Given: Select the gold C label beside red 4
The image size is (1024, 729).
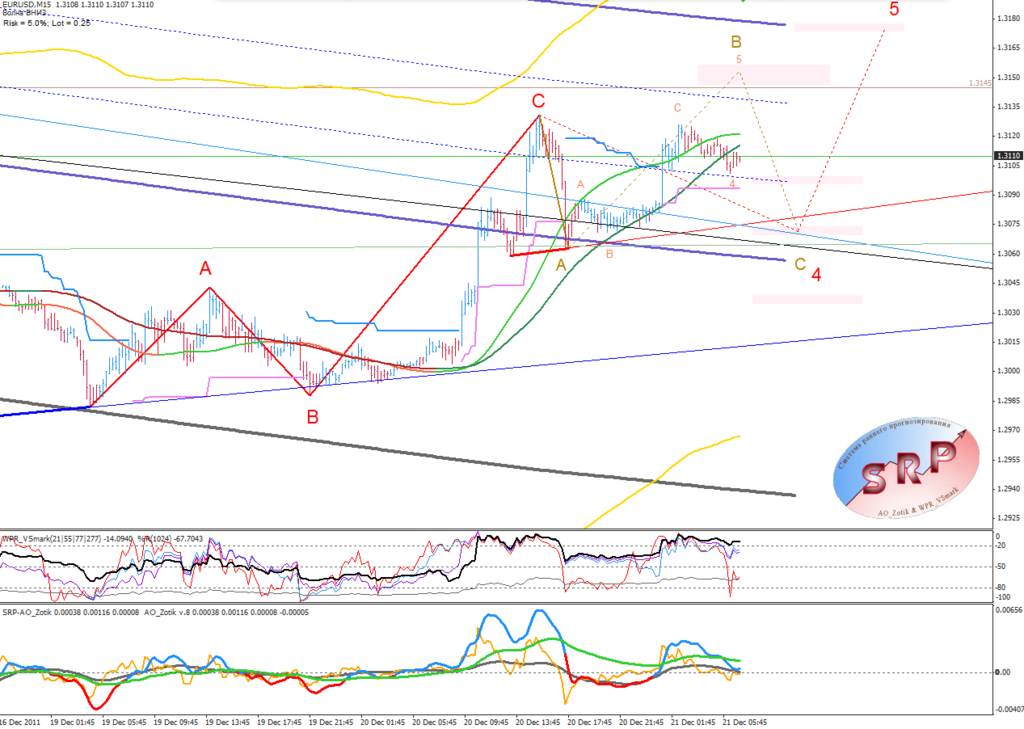Looking at the screenshot, I should [800, 265].
